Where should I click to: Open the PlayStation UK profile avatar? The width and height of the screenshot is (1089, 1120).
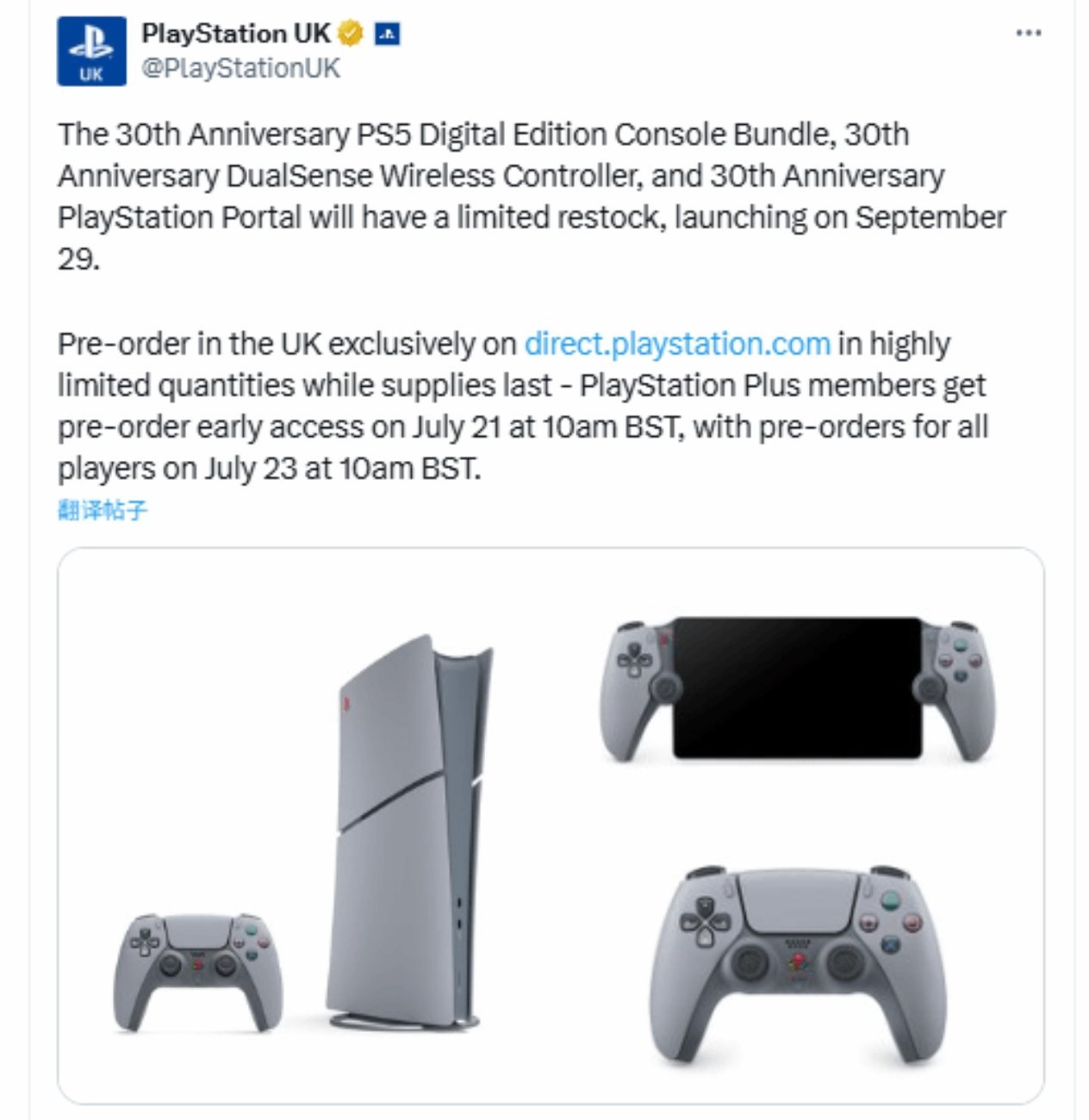[x=91, y=51]
